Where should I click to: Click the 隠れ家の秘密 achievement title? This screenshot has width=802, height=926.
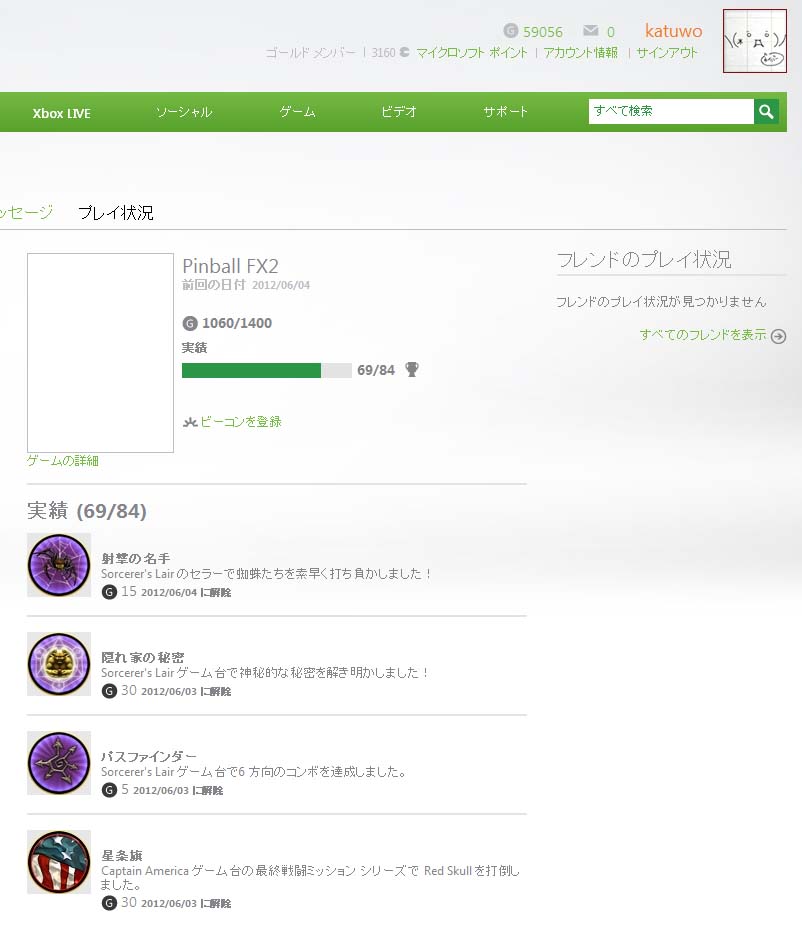tap(143, 657)
